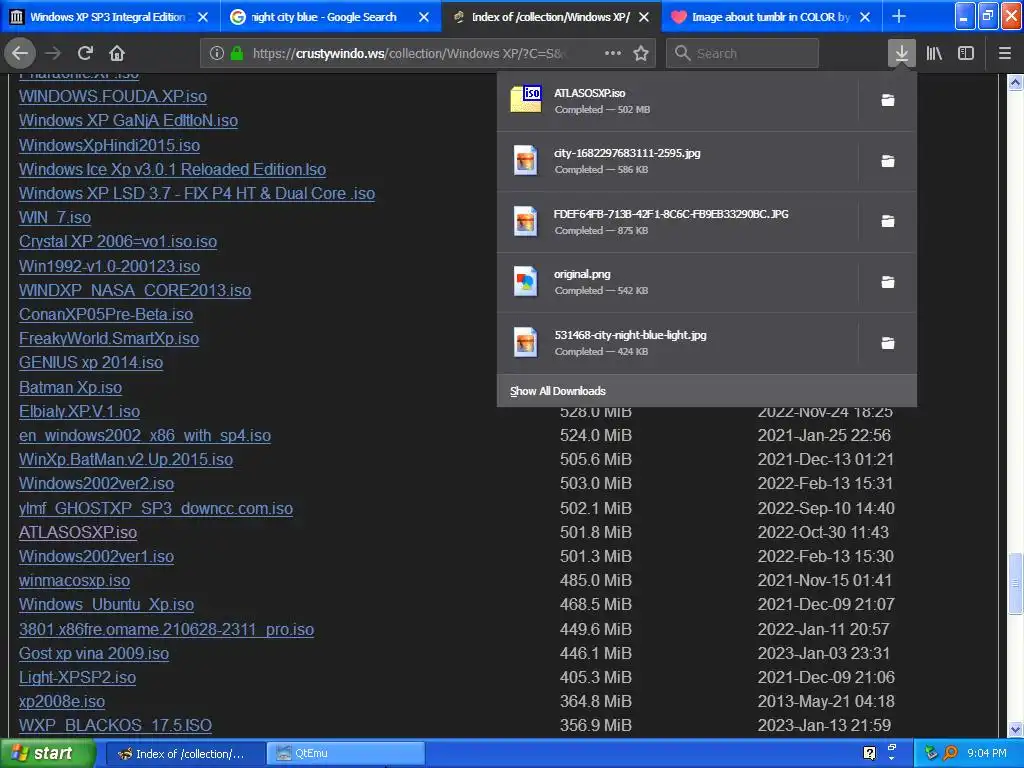The width and height of the screenshot is (1024, 768).
Task: Go back with the browser back arrow
Action: tap(20, 53)
